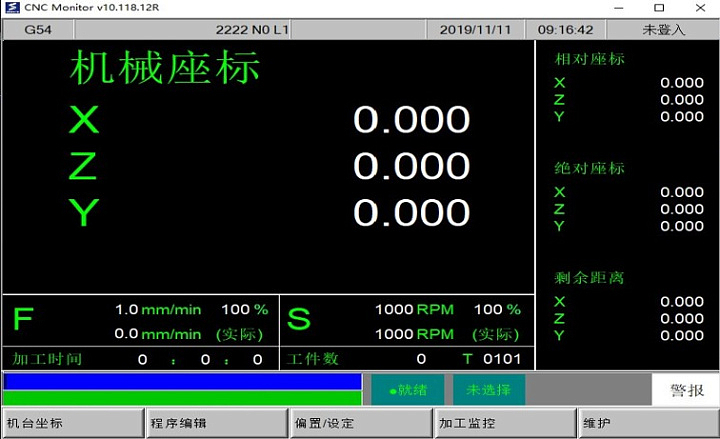Open the 维护 maintenance softkey

[648, 423]
